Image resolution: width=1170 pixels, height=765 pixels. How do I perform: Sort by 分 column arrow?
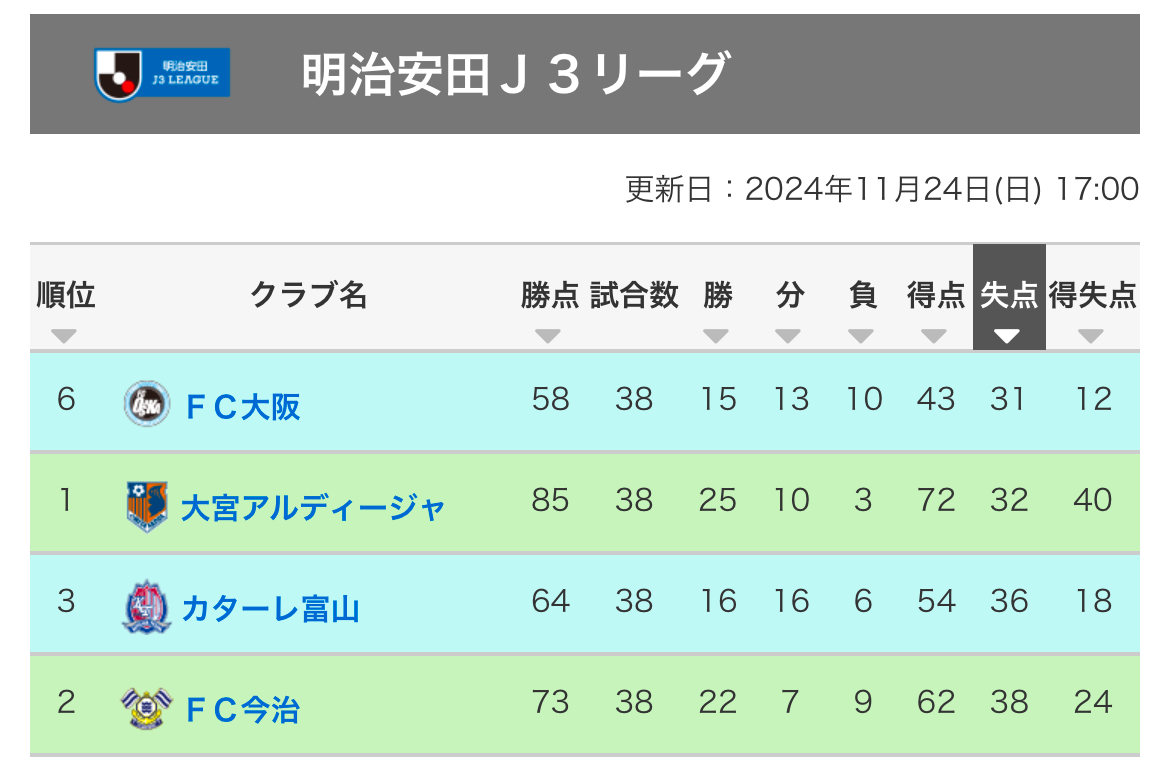point(788,336)
